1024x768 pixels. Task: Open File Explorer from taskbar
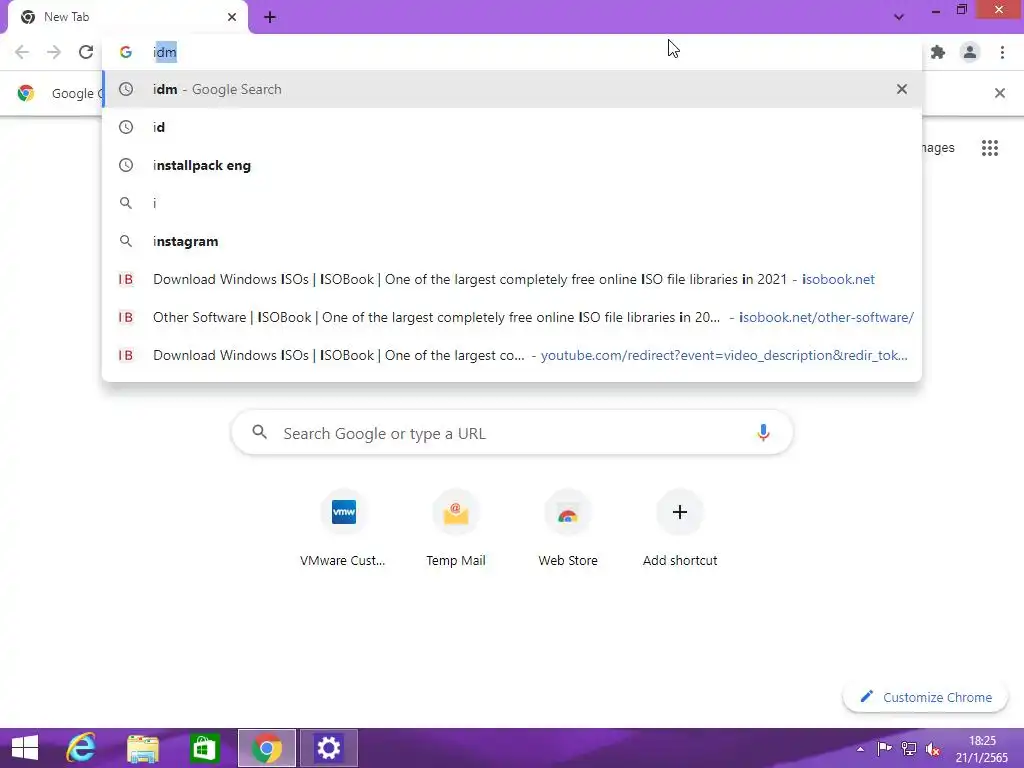click(x=143, y=748)
